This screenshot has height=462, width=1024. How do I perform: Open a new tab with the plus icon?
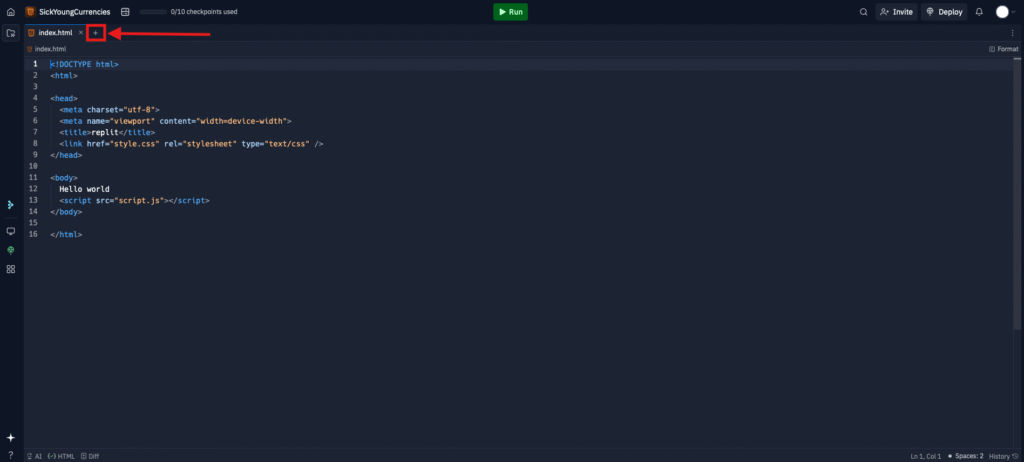tap(95, 33)
